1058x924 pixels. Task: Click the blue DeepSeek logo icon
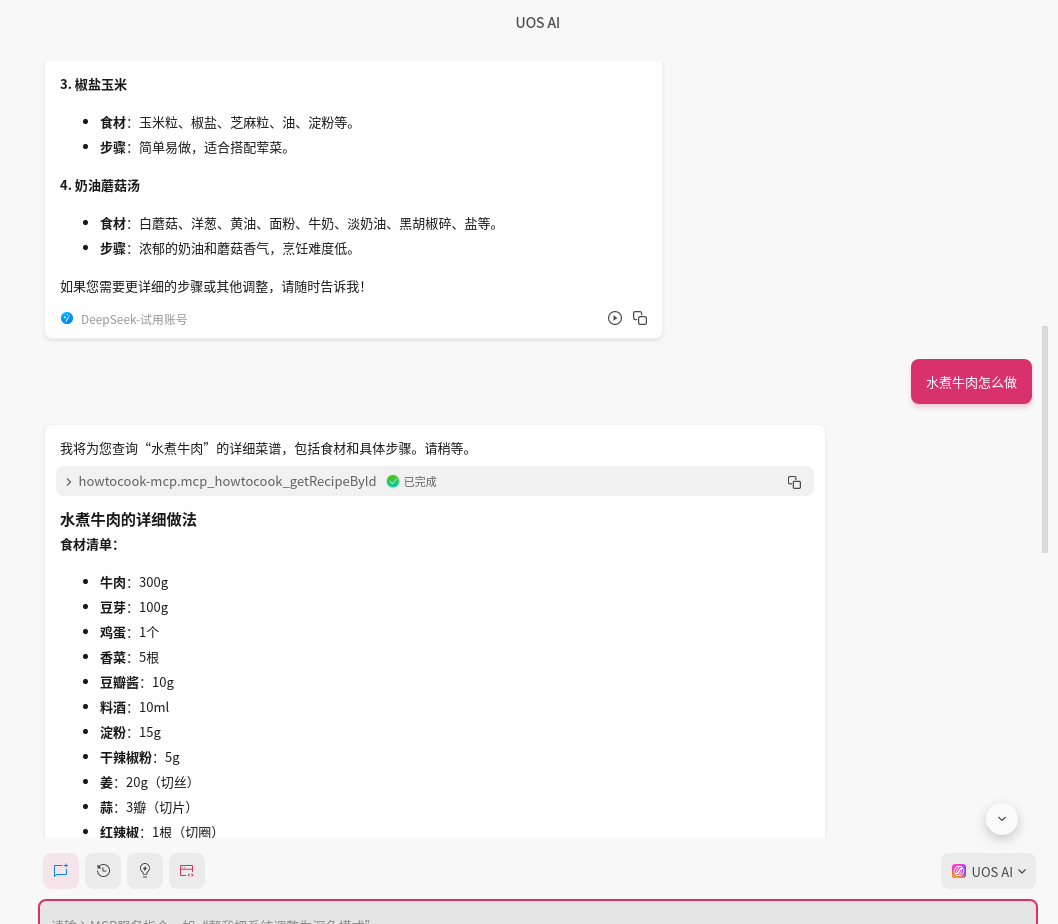[67, 319]
